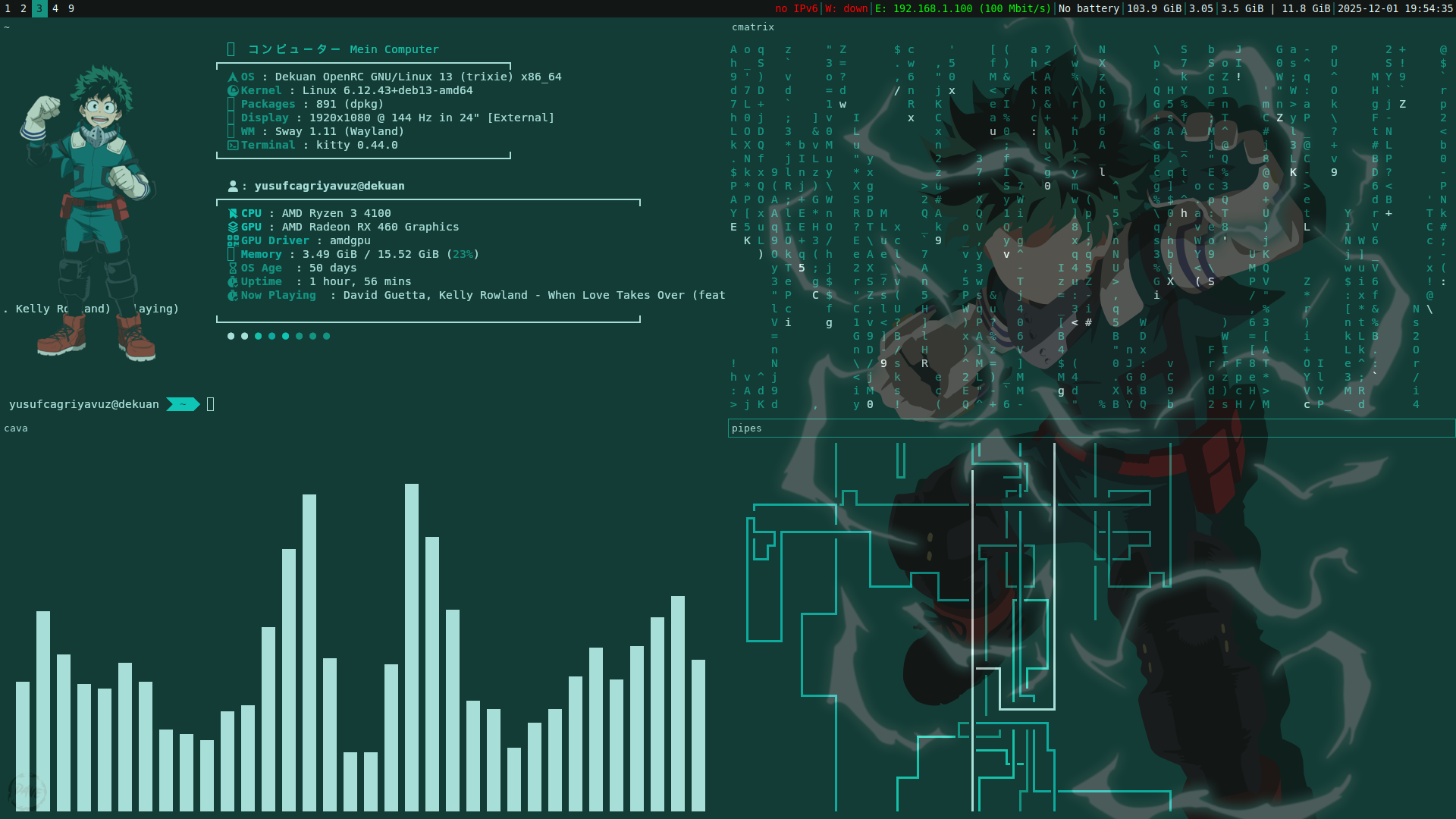The width and height of the screenshot is (1456, 819).
Task: Click the Mein Computer heading text
Action: [394, 50]
